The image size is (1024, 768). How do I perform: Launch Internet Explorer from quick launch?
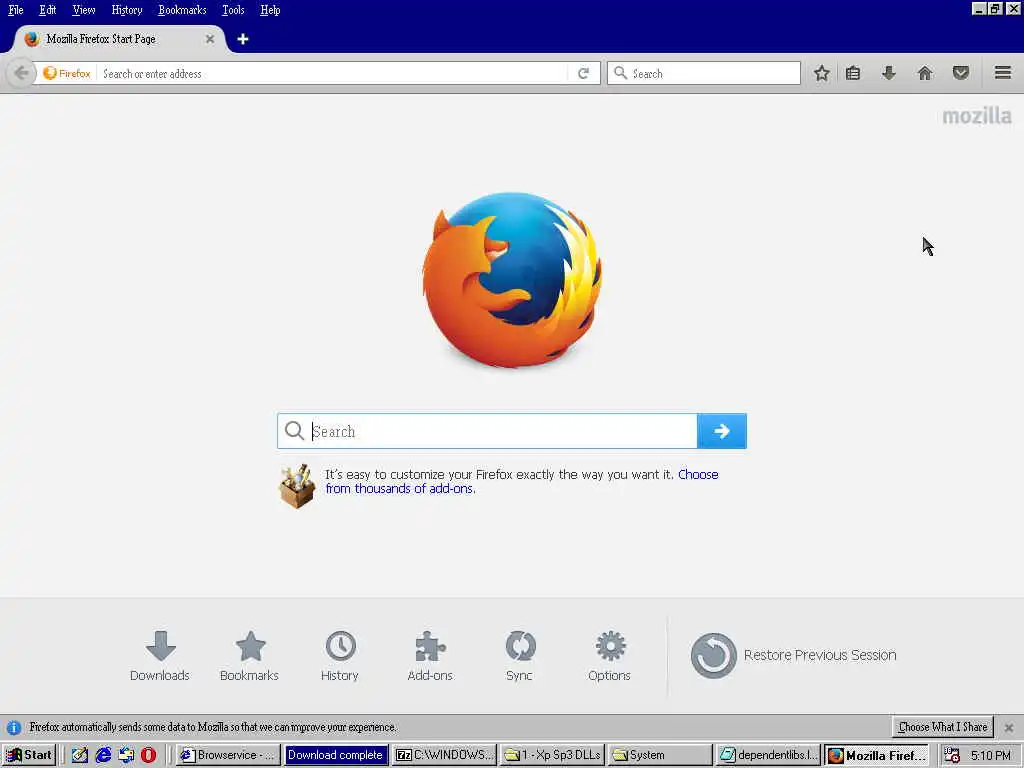click(x=103, y=755)
